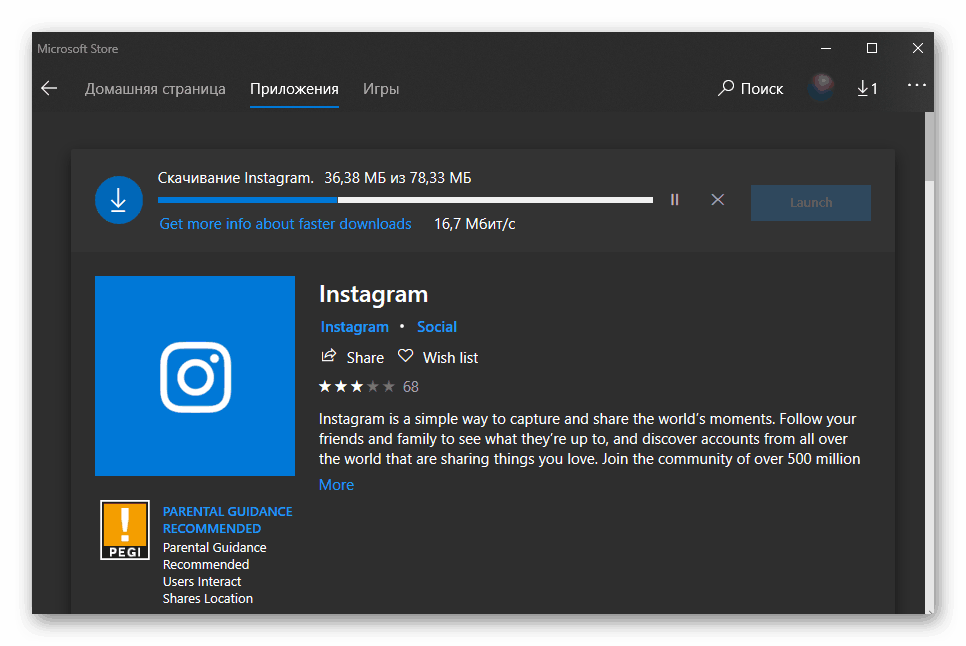
Task: Navigate back with the arrow
Action: 49,88
